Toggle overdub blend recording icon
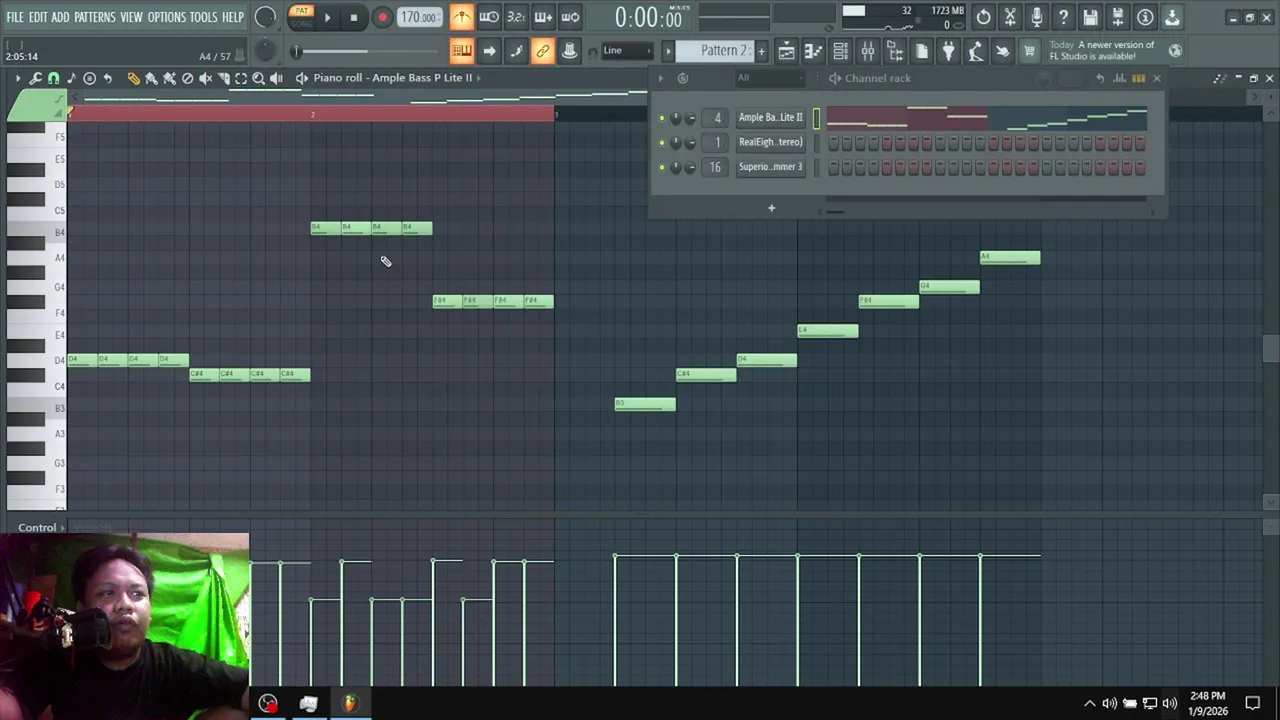Image resolution: width=1280 pixels, height=720 pixels. click(543, 17)
